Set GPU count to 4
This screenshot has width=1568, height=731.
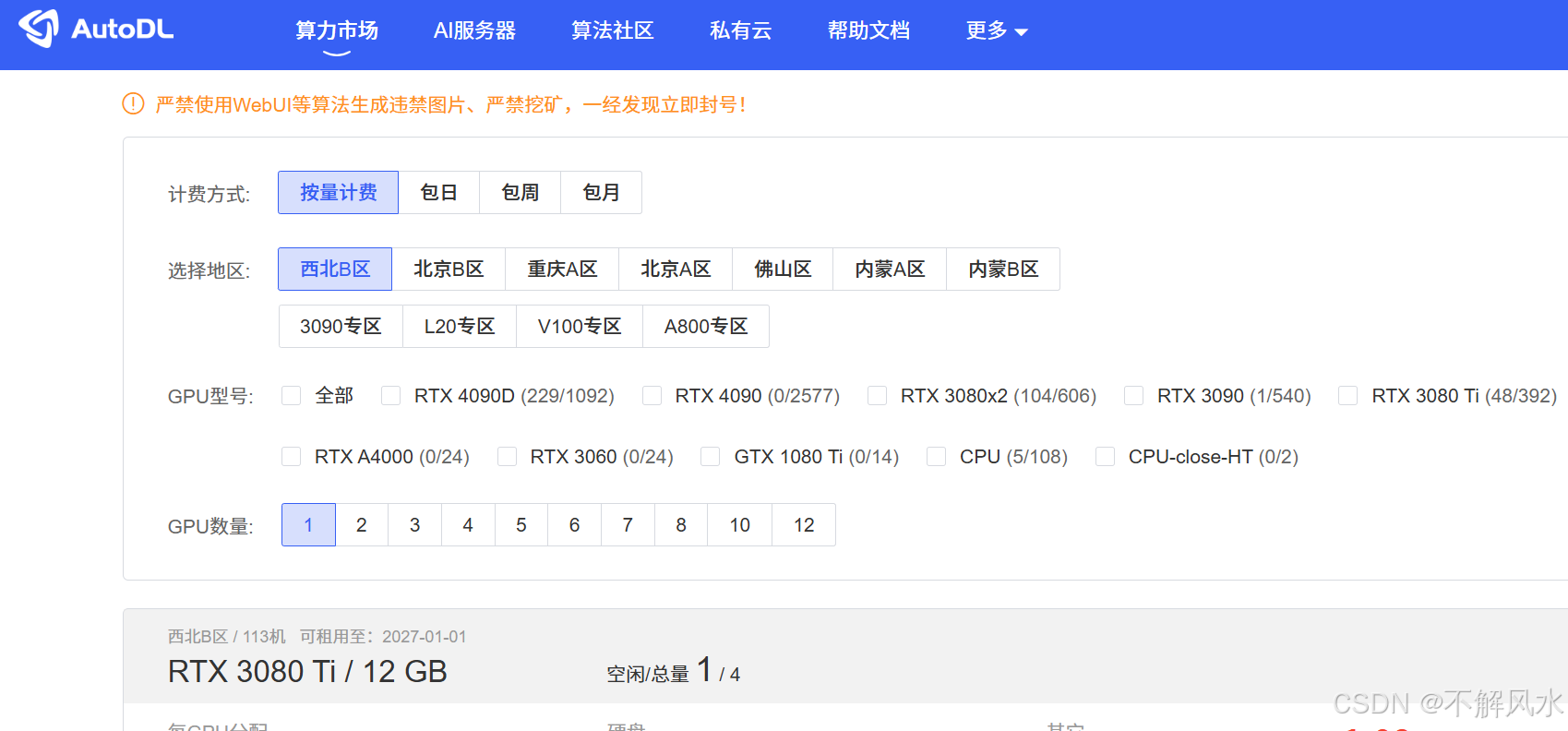468,524
